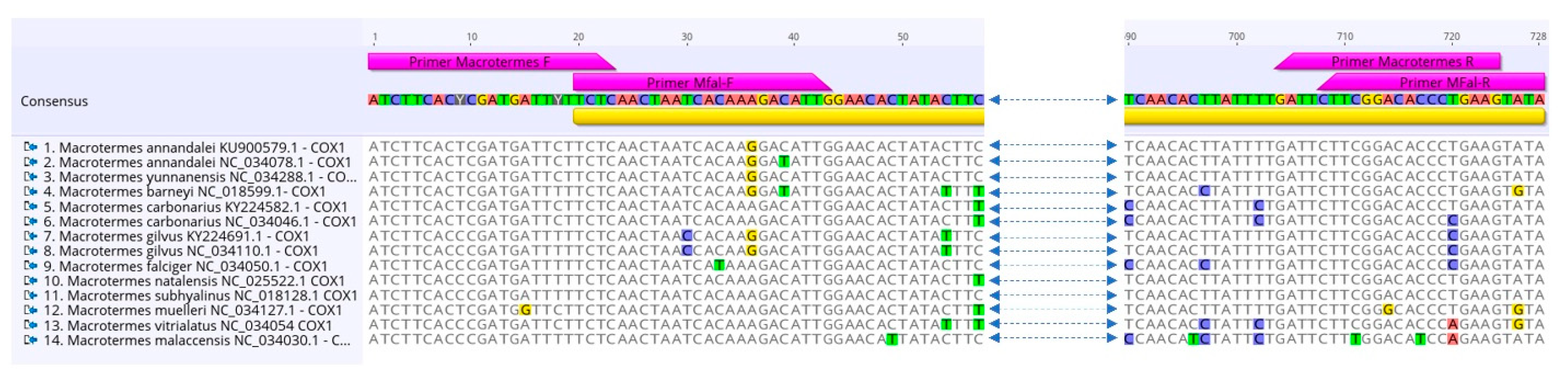Click the sequence icon beside Macrotermes carbonarius NC_034046.1
Screen dimensions: 1568x382
click(30, 221)
